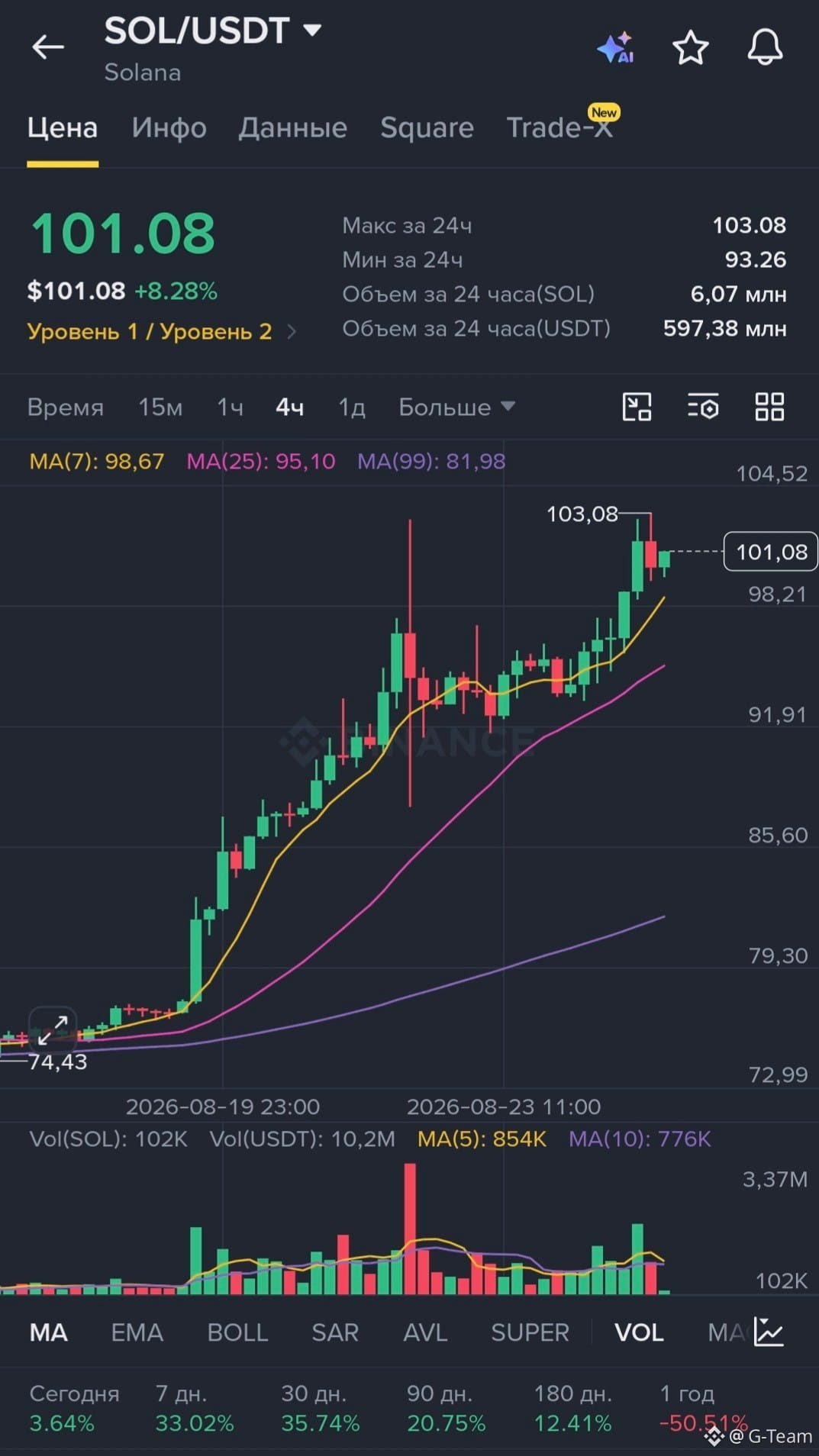819x1456 pixels.
Task: Tap 30 дн. performance 35.74%
Action: tap(320, 1423)
